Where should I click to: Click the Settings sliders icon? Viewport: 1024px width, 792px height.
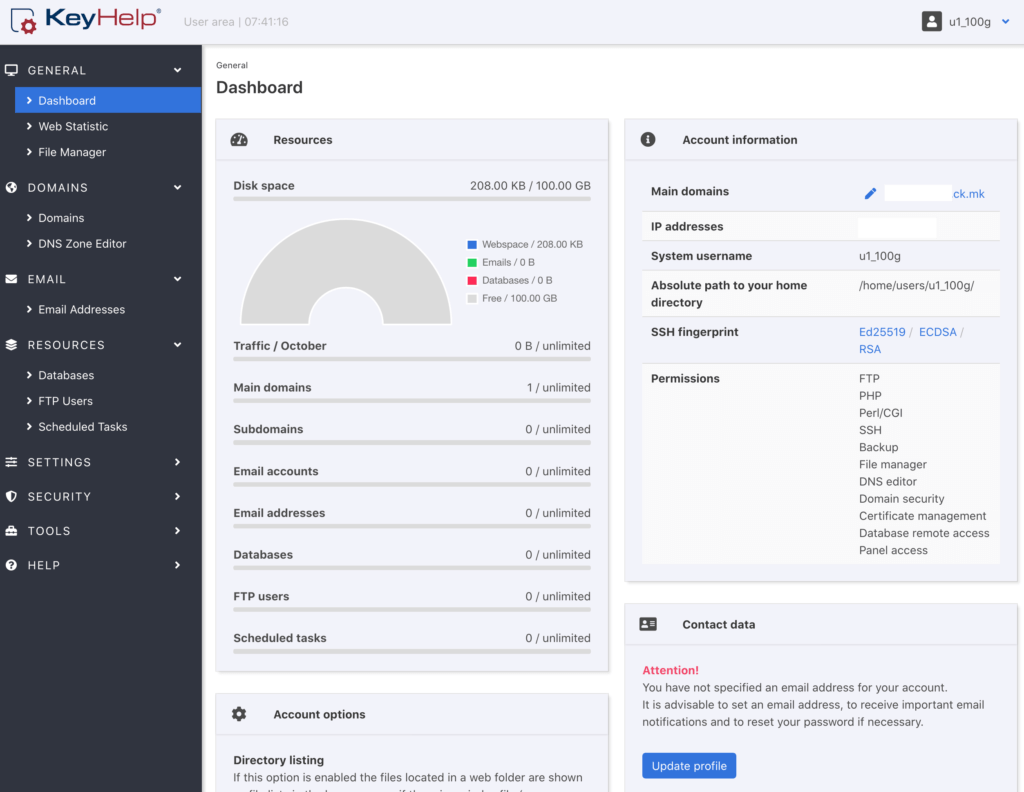point(11,462)
